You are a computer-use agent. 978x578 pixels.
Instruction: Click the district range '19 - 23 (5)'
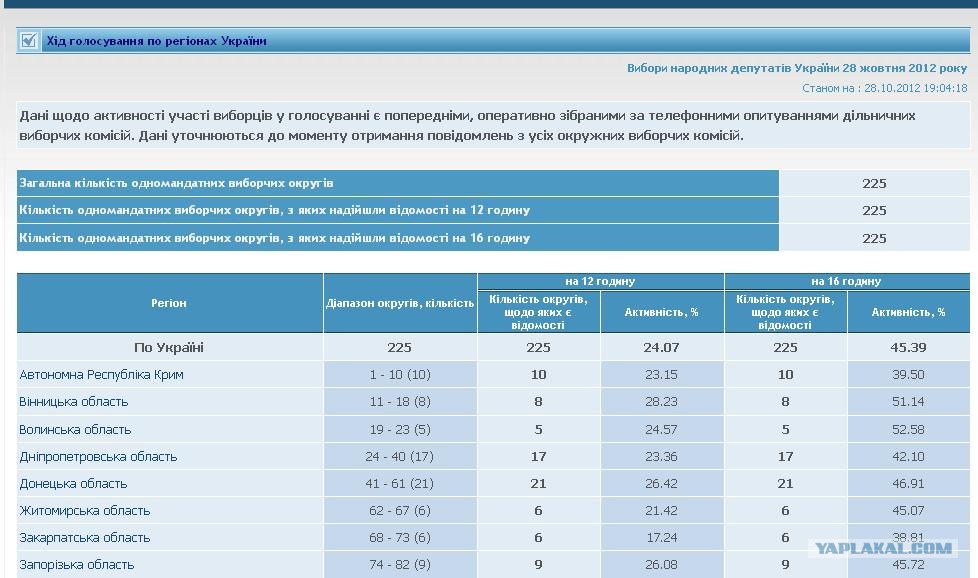click(400, 430)
